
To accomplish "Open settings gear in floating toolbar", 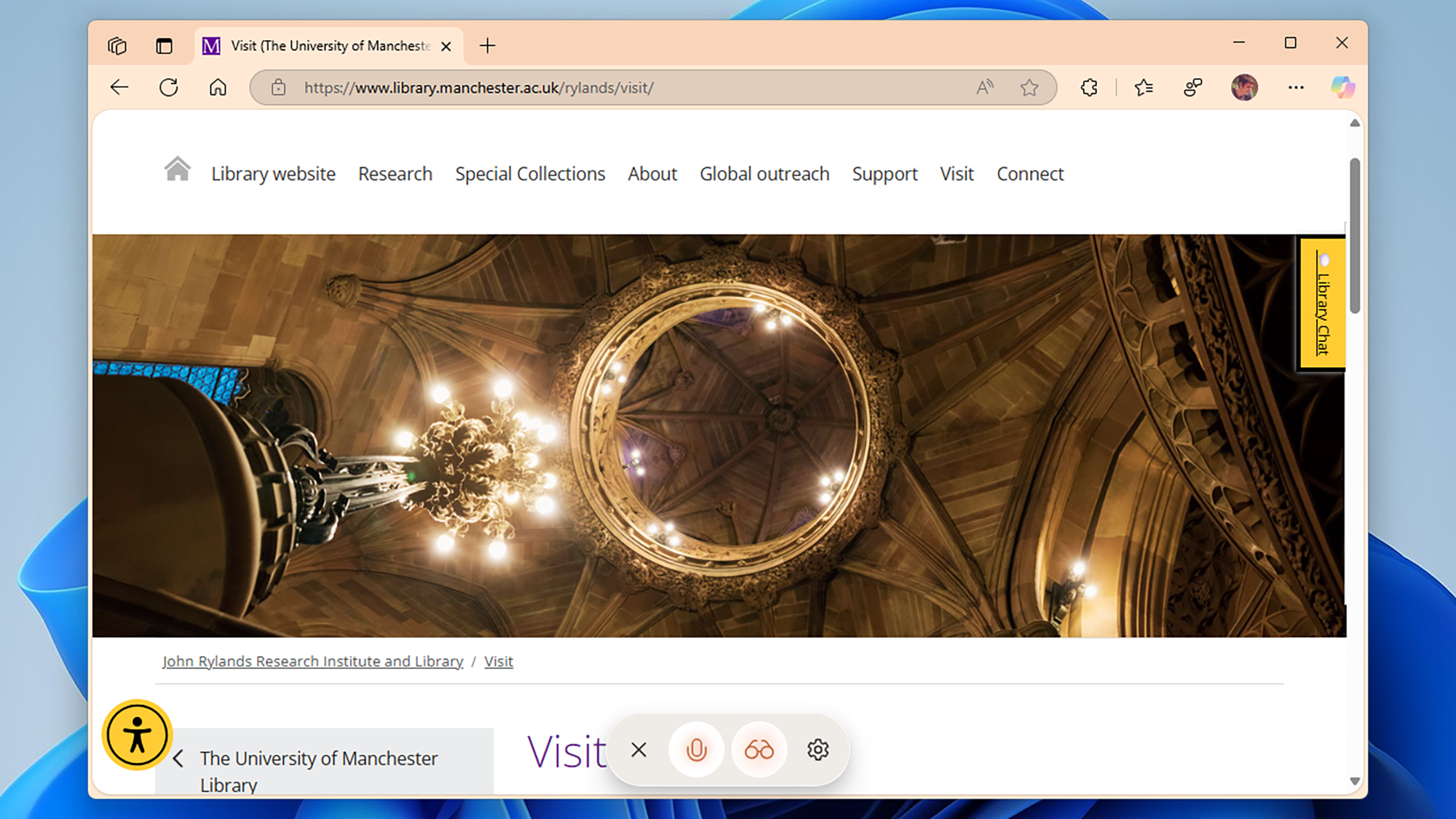I will point(818,750).
